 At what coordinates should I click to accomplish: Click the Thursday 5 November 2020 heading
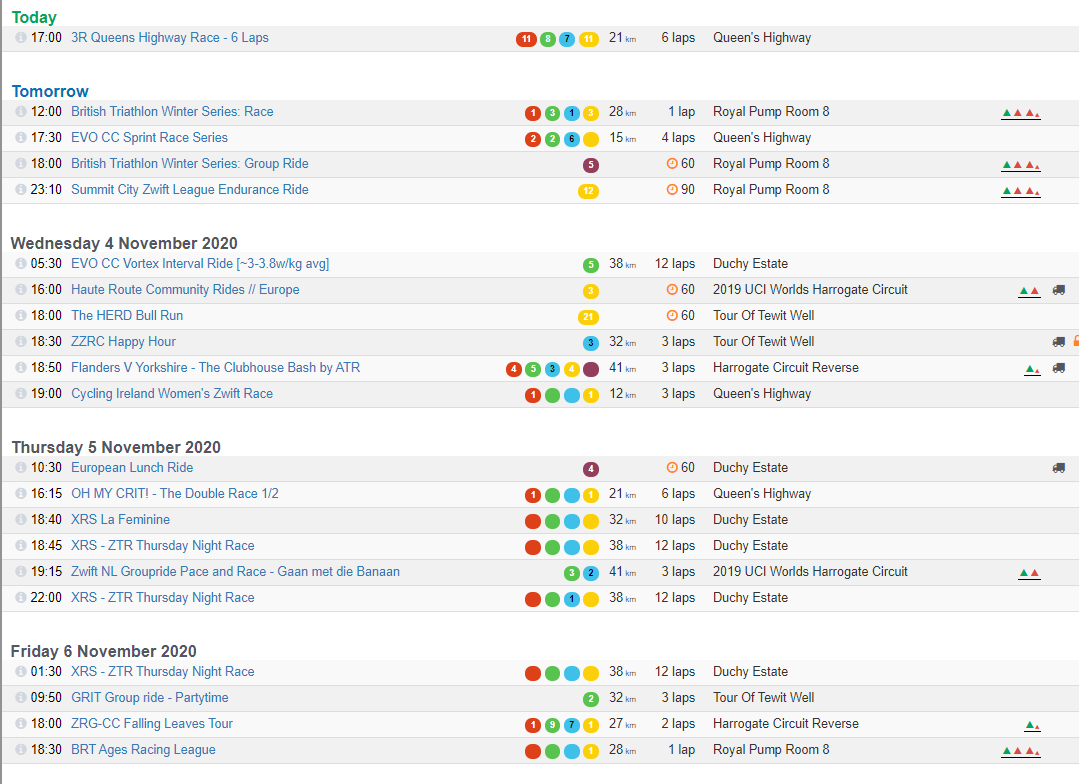[x=116, y=447]
